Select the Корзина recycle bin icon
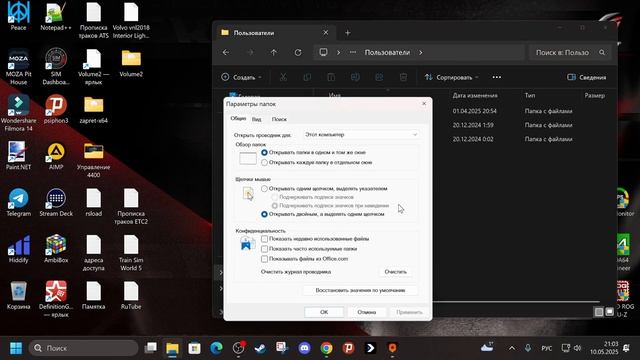640x360 pixels. coord(18,295)
